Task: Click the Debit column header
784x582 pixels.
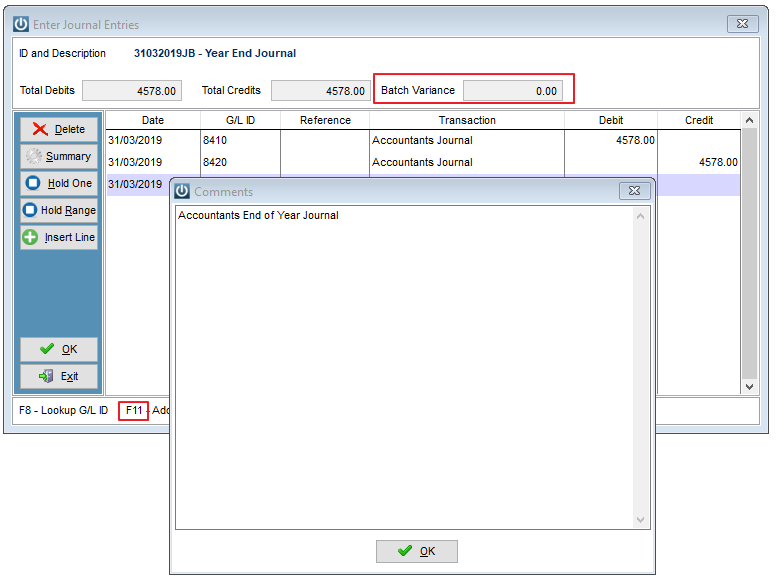Action: [611, 120]
